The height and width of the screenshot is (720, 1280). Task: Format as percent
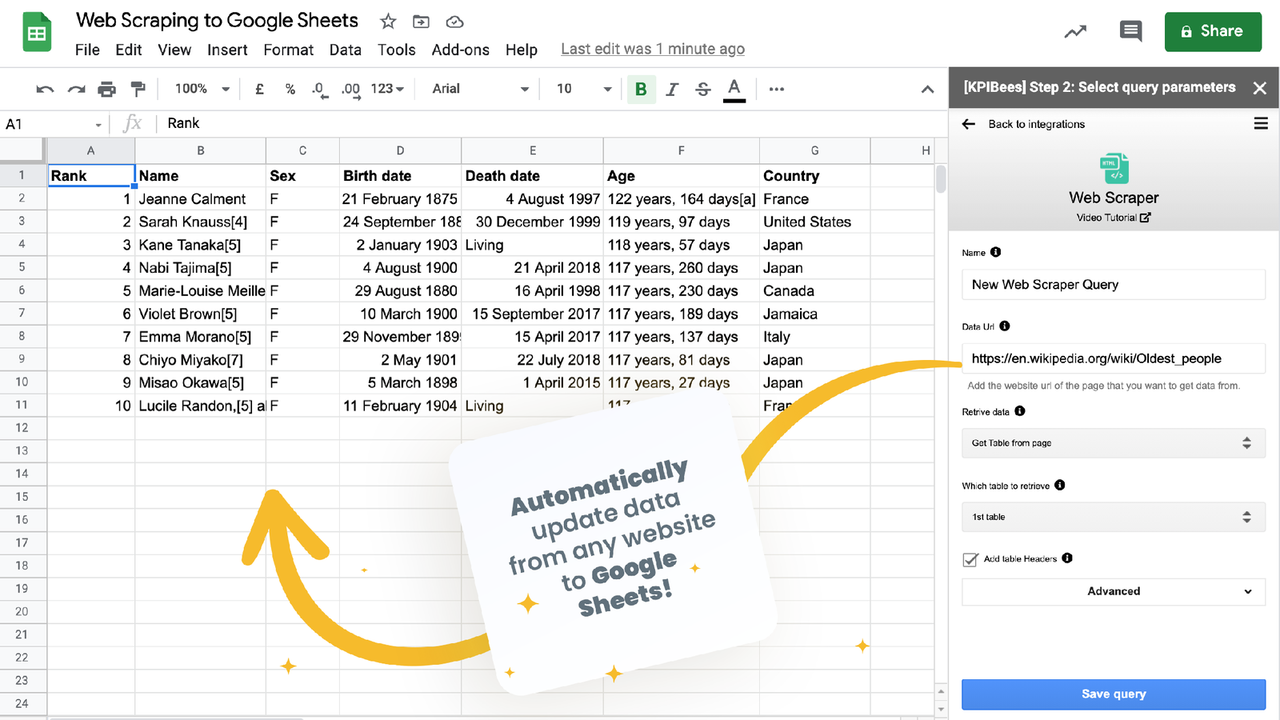pos(290,89)
